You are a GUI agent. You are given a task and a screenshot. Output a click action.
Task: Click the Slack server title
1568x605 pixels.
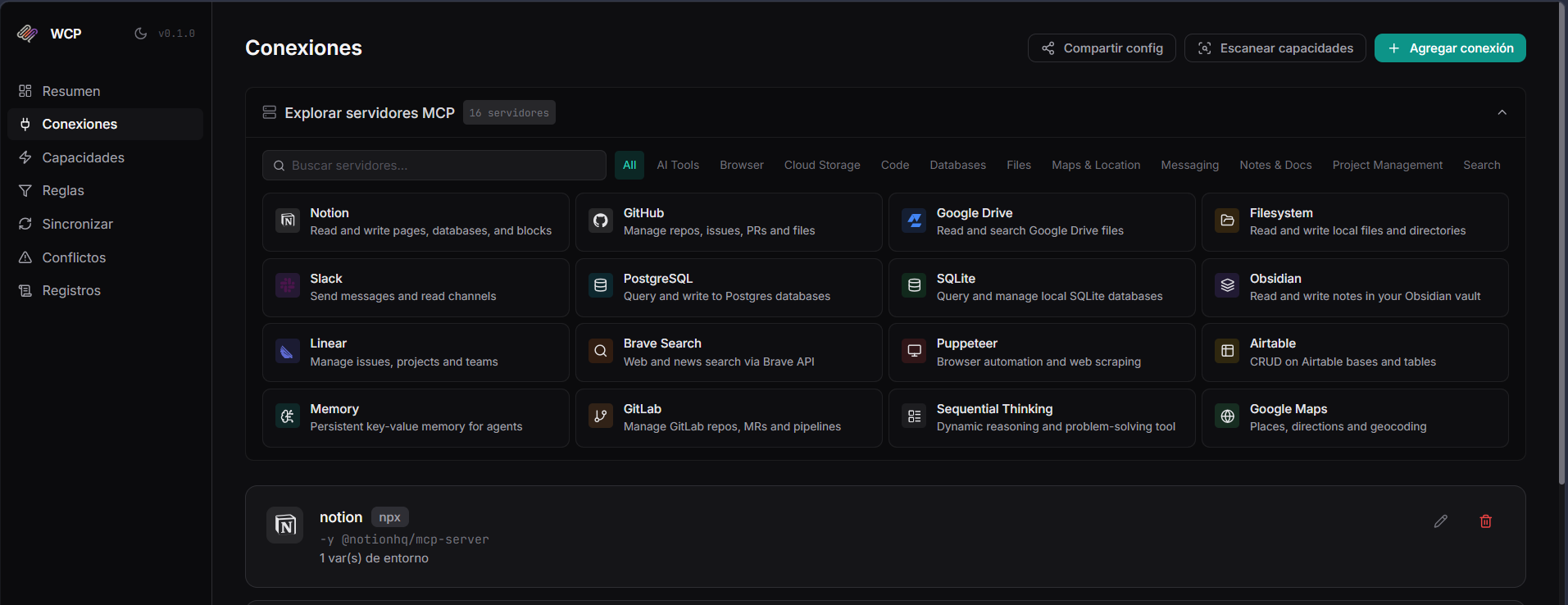pos(326,279)
